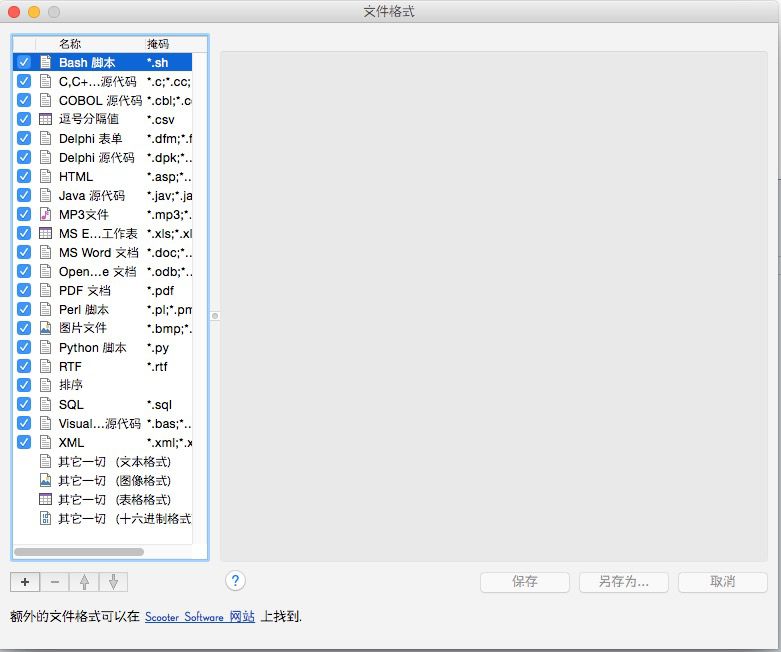The image size is (781, 652).
Task: Click the 取消 button
Action: tap(722, 581)
